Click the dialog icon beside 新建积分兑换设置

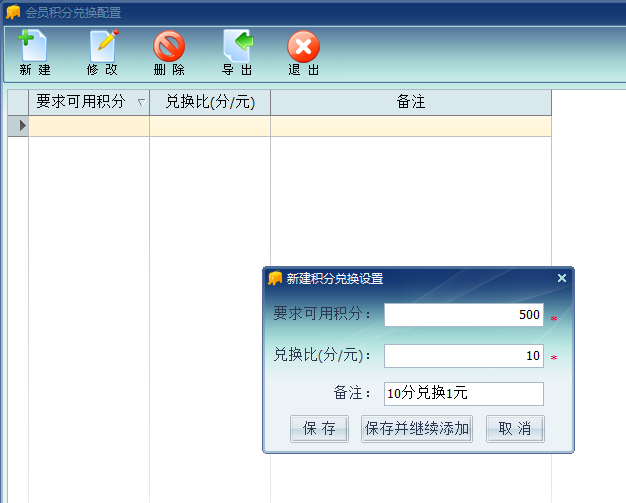(x=275, y=278)
